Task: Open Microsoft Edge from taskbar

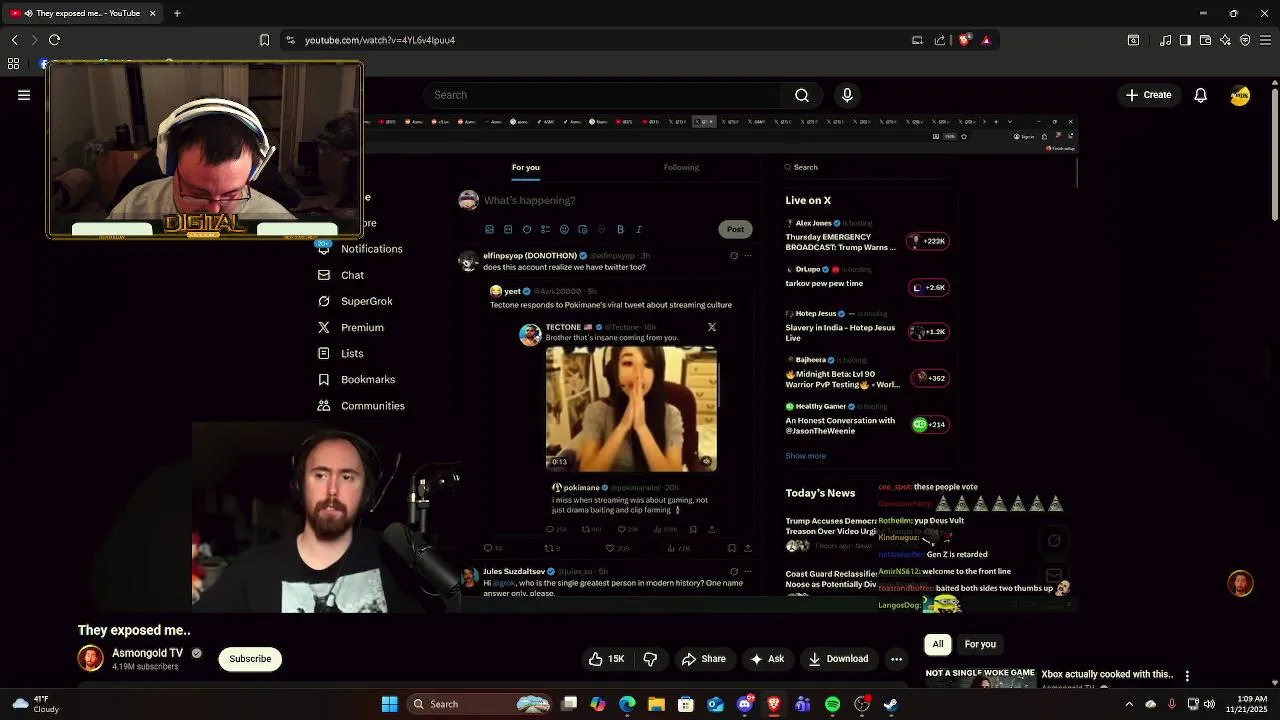Action: (x=627, y=704)
